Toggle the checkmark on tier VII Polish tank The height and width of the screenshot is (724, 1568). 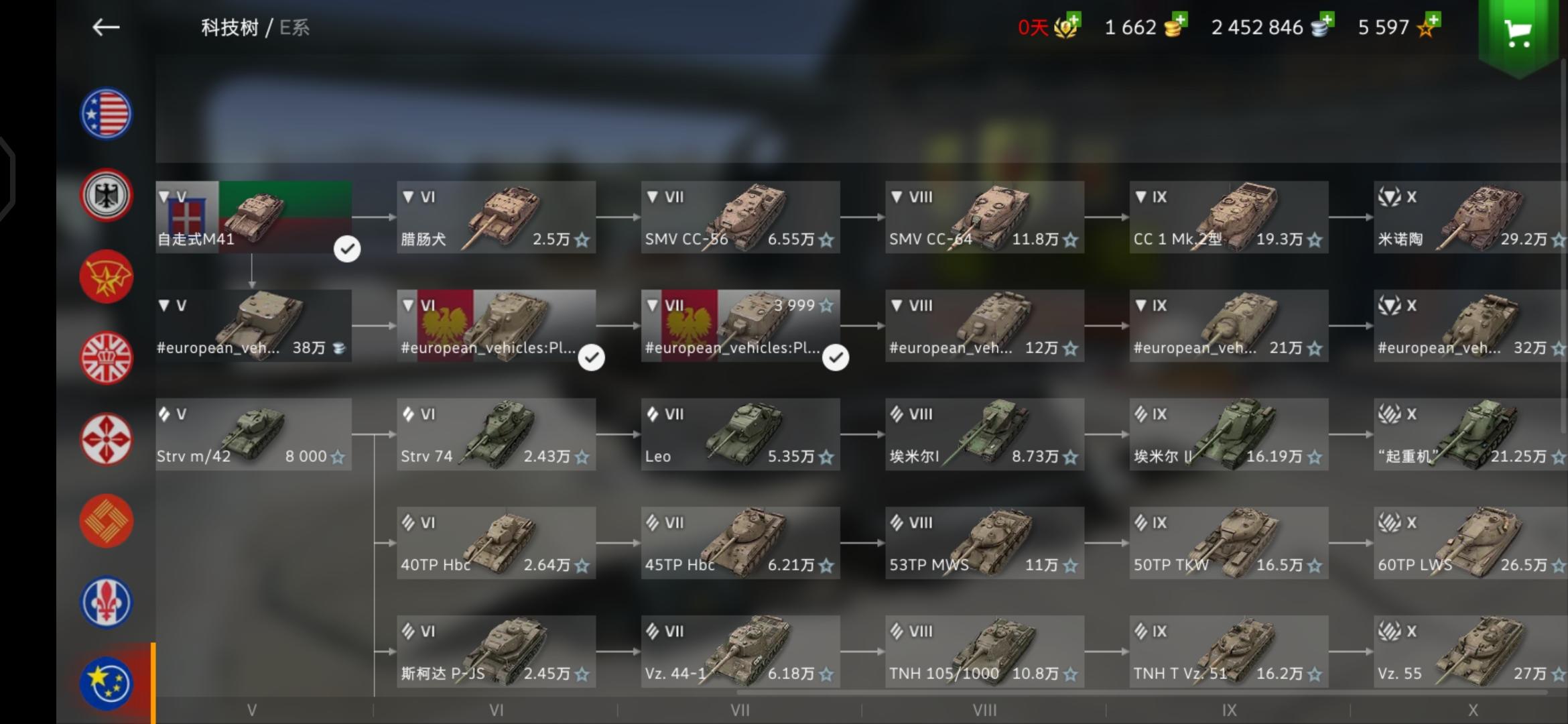click(836, 358)
